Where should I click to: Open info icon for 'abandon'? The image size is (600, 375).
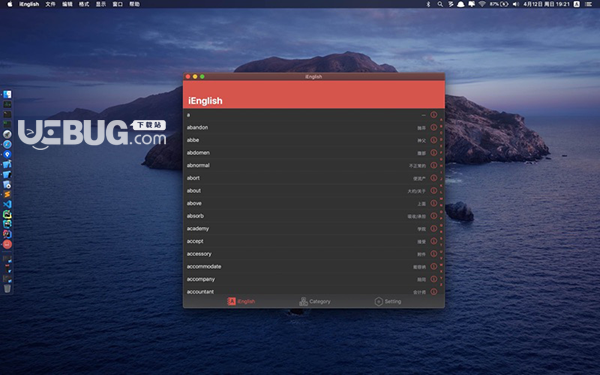coord(434,127)
